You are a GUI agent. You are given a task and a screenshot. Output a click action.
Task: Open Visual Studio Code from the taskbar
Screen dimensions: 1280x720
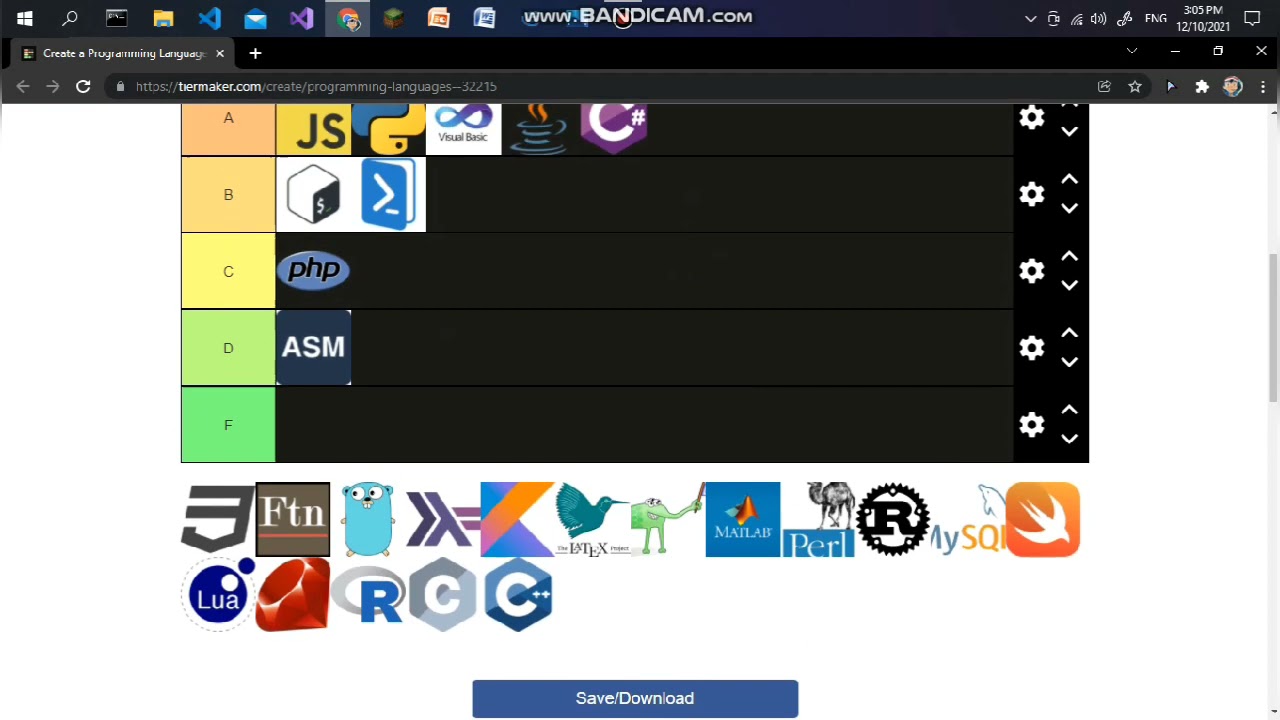click(x=209, y=18)
